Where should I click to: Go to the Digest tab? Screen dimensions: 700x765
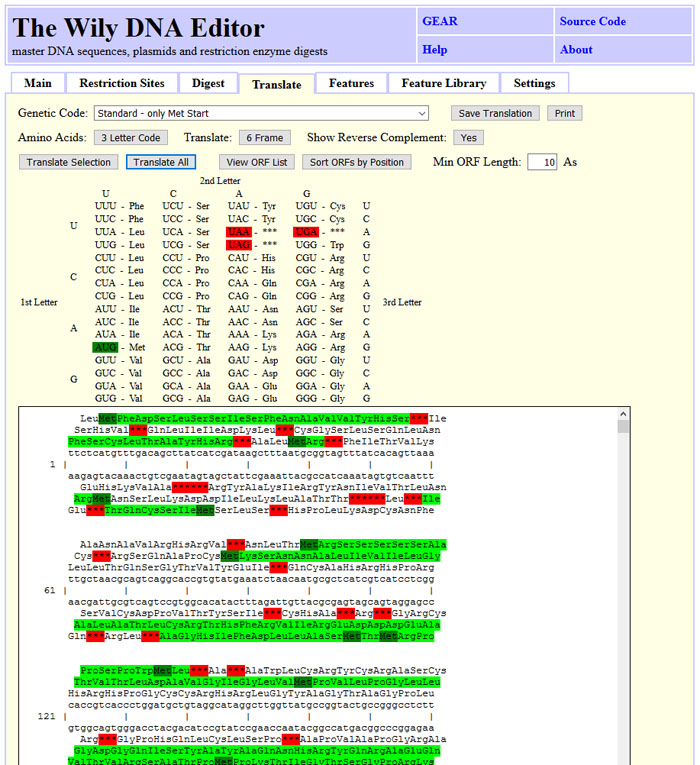208,83
